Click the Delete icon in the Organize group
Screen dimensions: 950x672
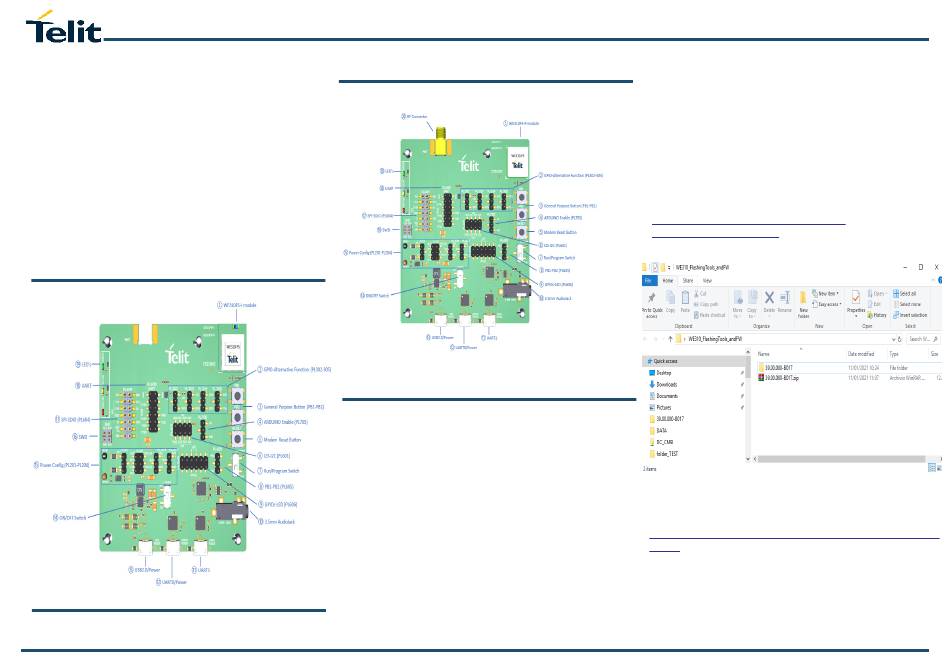tap(768, 300)
